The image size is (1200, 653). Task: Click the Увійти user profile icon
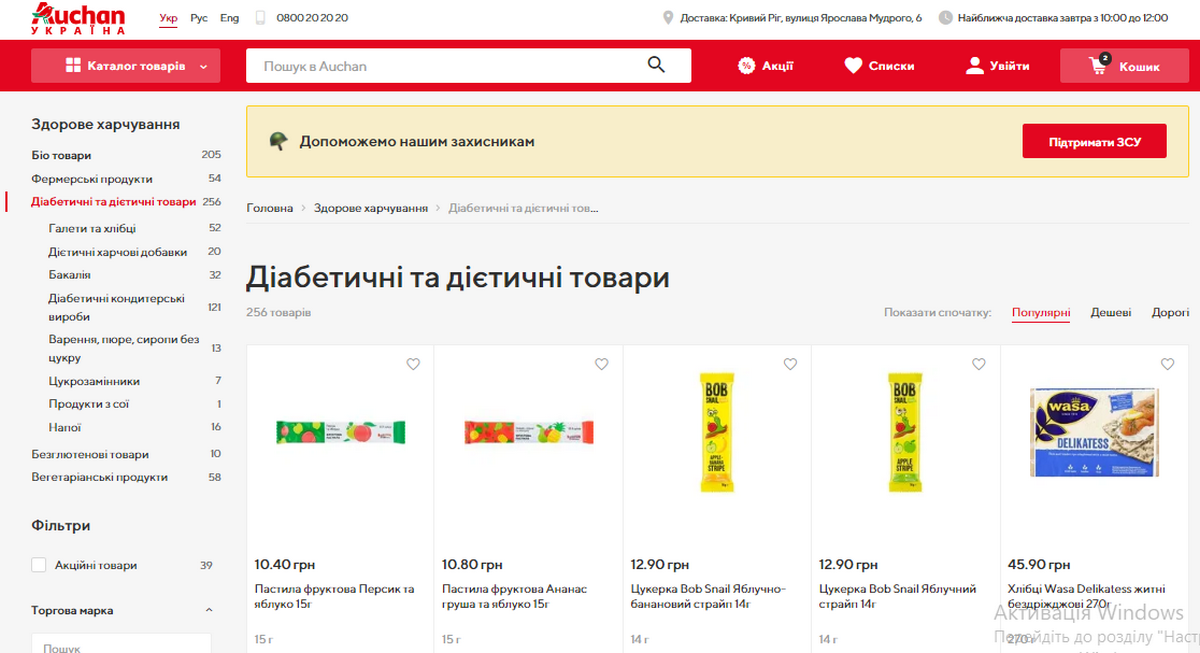(x=974, y=66)
